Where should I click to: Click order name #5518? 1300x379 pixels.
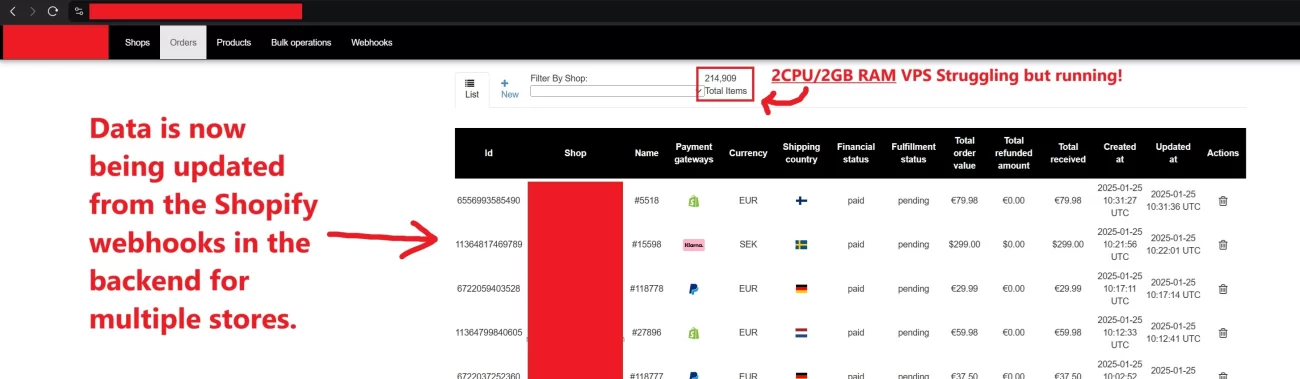646,201
